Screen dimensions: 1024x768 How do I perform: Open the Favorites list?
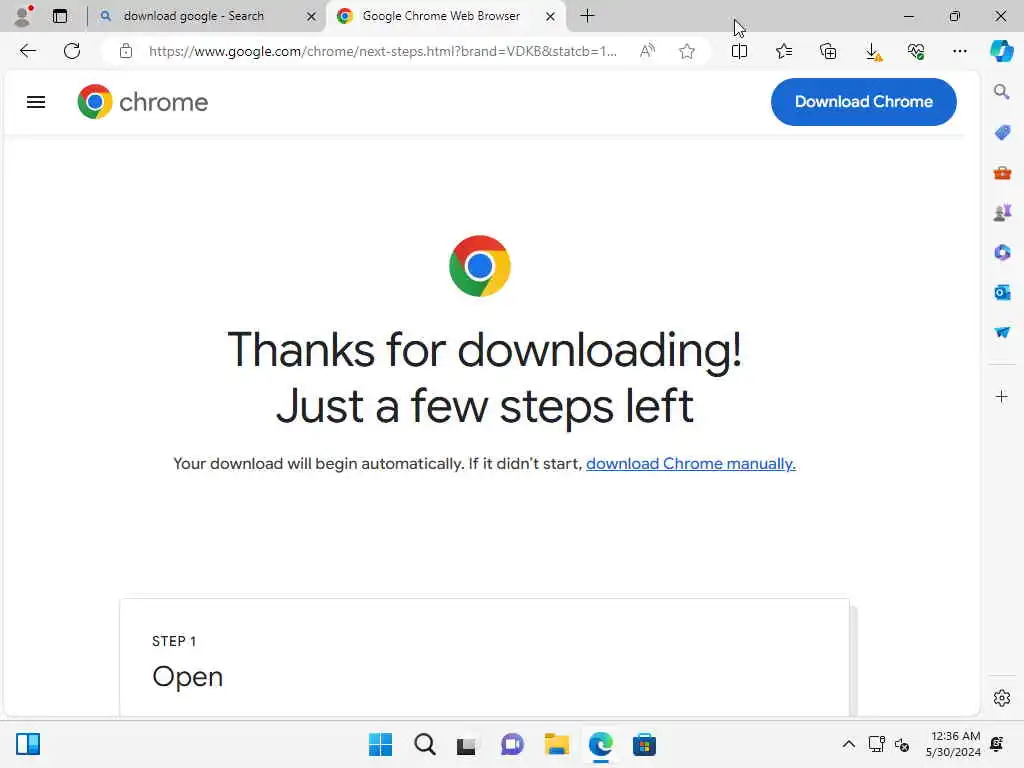784,51
